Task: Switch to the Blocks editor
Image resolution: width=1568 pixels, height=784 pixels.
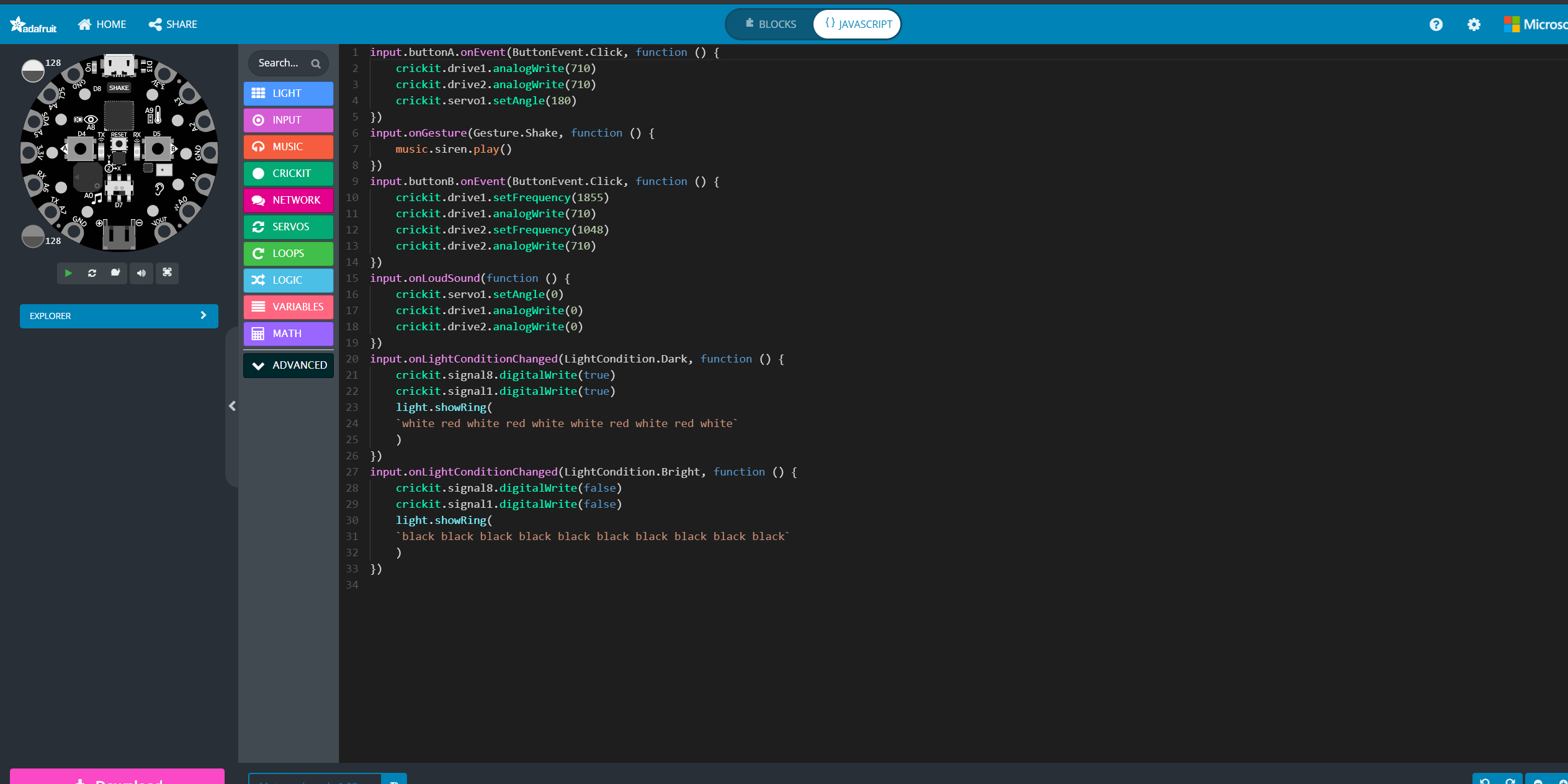Action: (x=770, y=24)
